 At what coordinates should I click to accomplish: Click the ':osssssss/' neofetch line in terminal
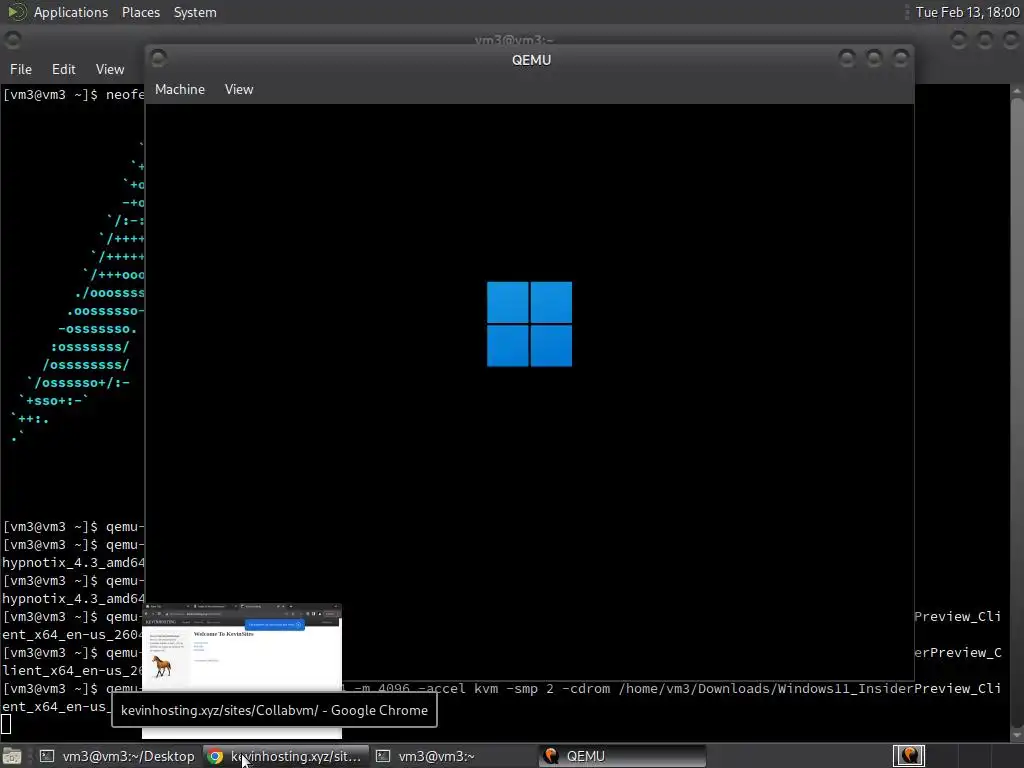(x=90, y=347)
